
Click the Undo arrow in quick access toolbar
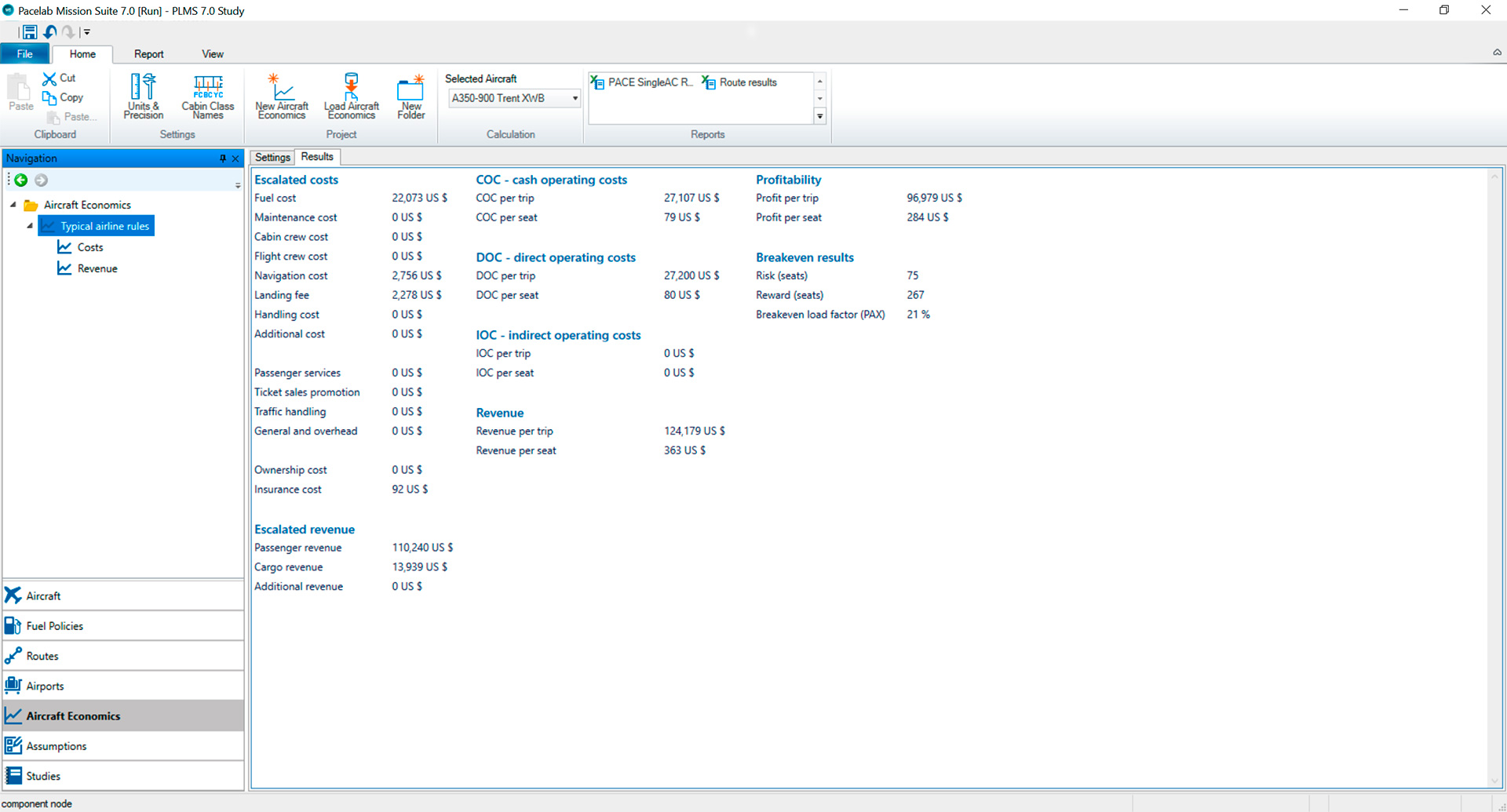point(50,32)
